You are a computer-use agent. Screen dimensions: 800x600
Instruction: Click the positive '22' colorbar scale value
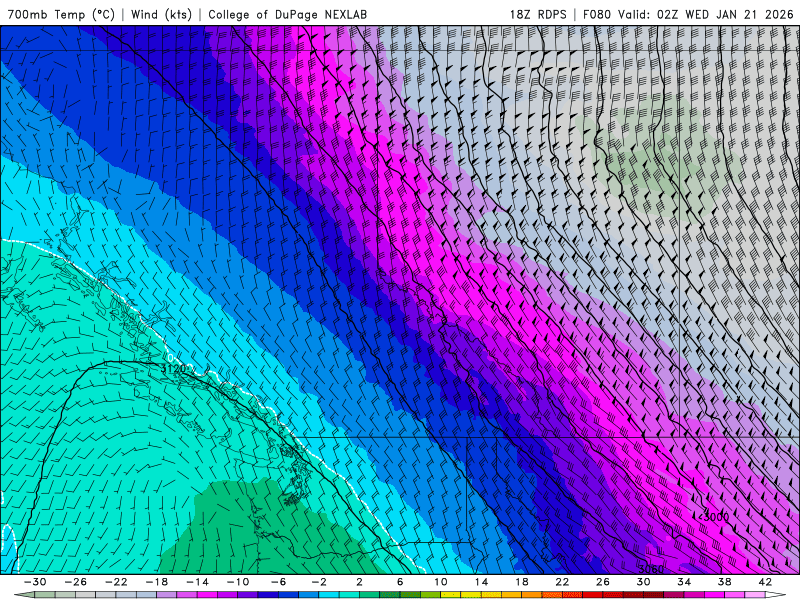point(562,582)
